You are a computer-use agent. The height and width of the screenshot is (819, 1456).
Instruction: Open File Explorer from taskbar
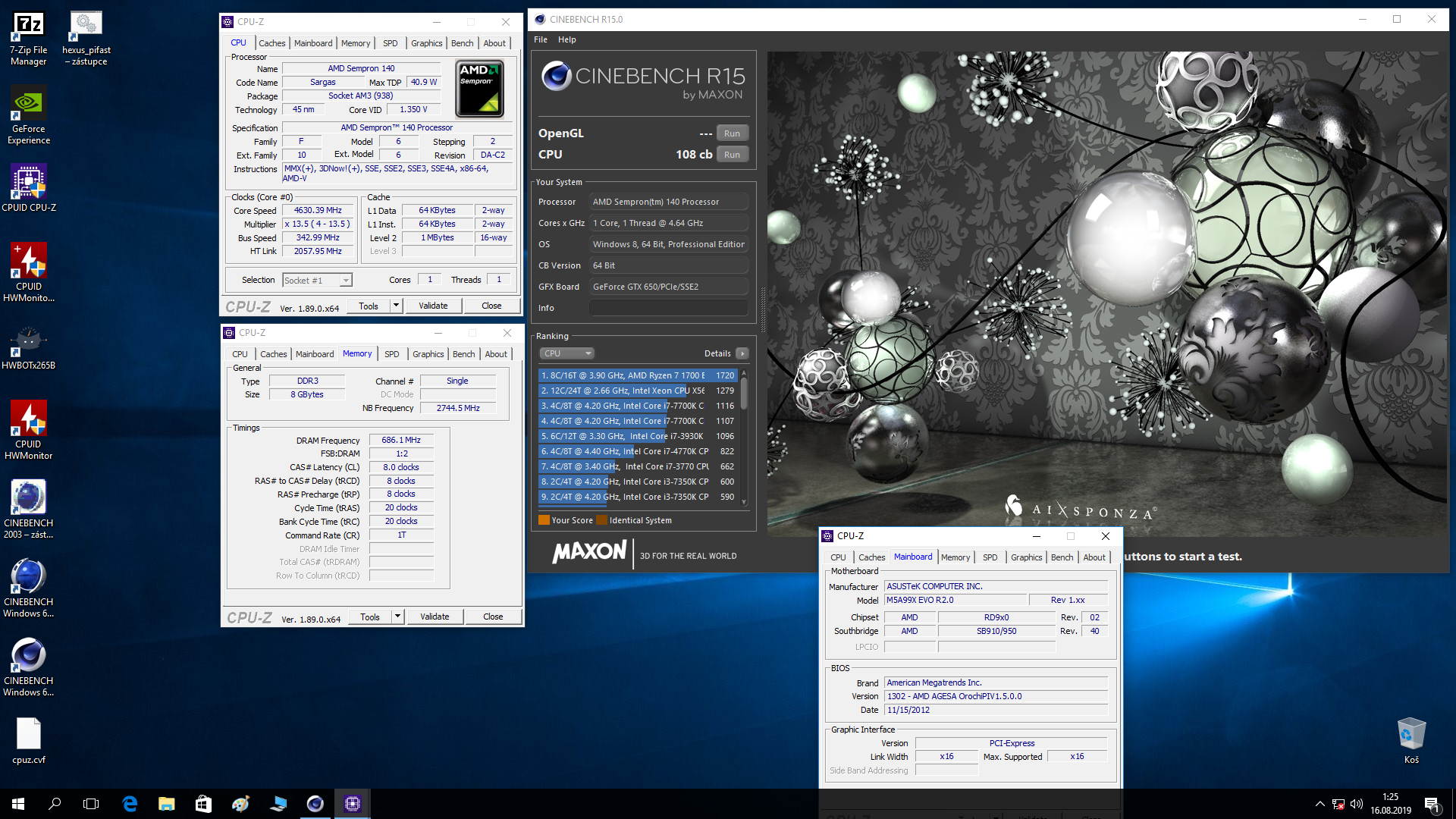[167, 804]
